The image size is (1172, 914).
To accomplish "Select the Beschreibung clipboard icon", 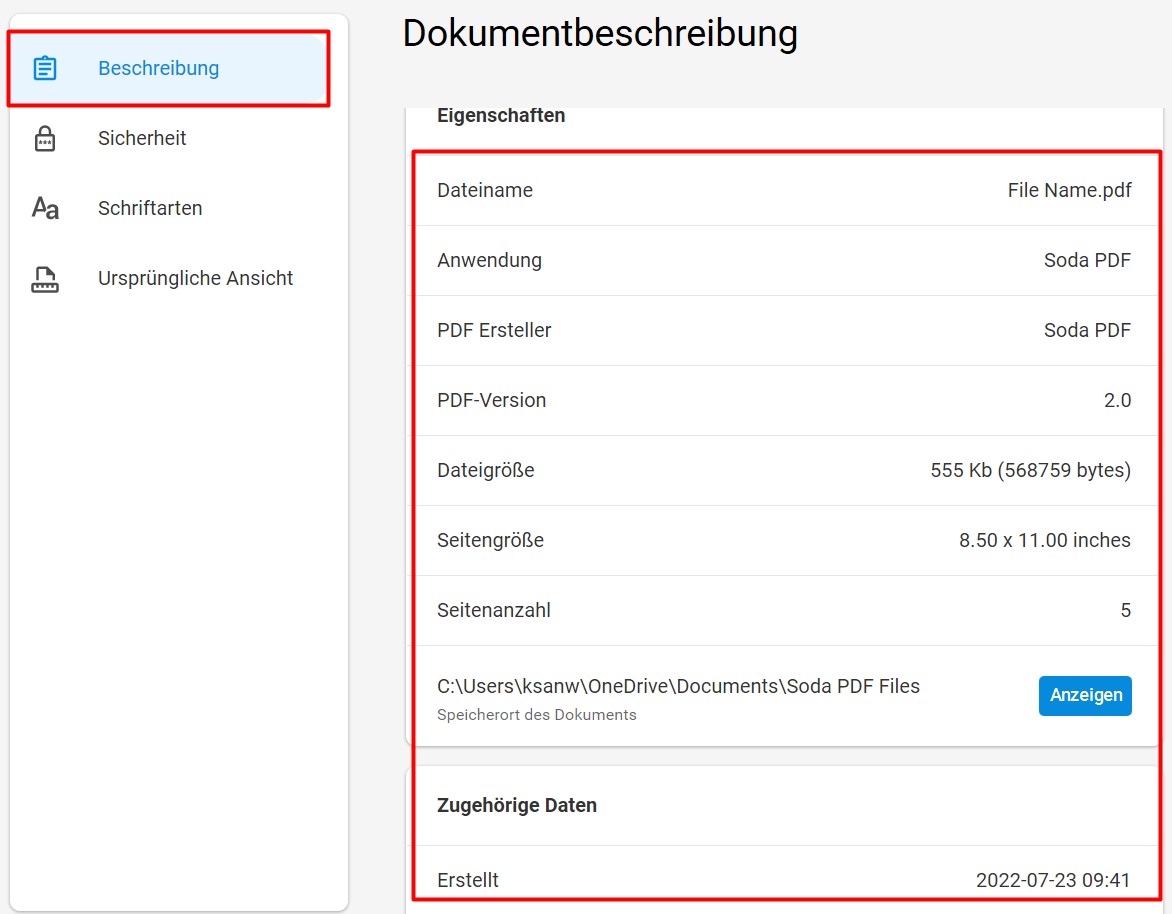I will (x=45, y=68).
